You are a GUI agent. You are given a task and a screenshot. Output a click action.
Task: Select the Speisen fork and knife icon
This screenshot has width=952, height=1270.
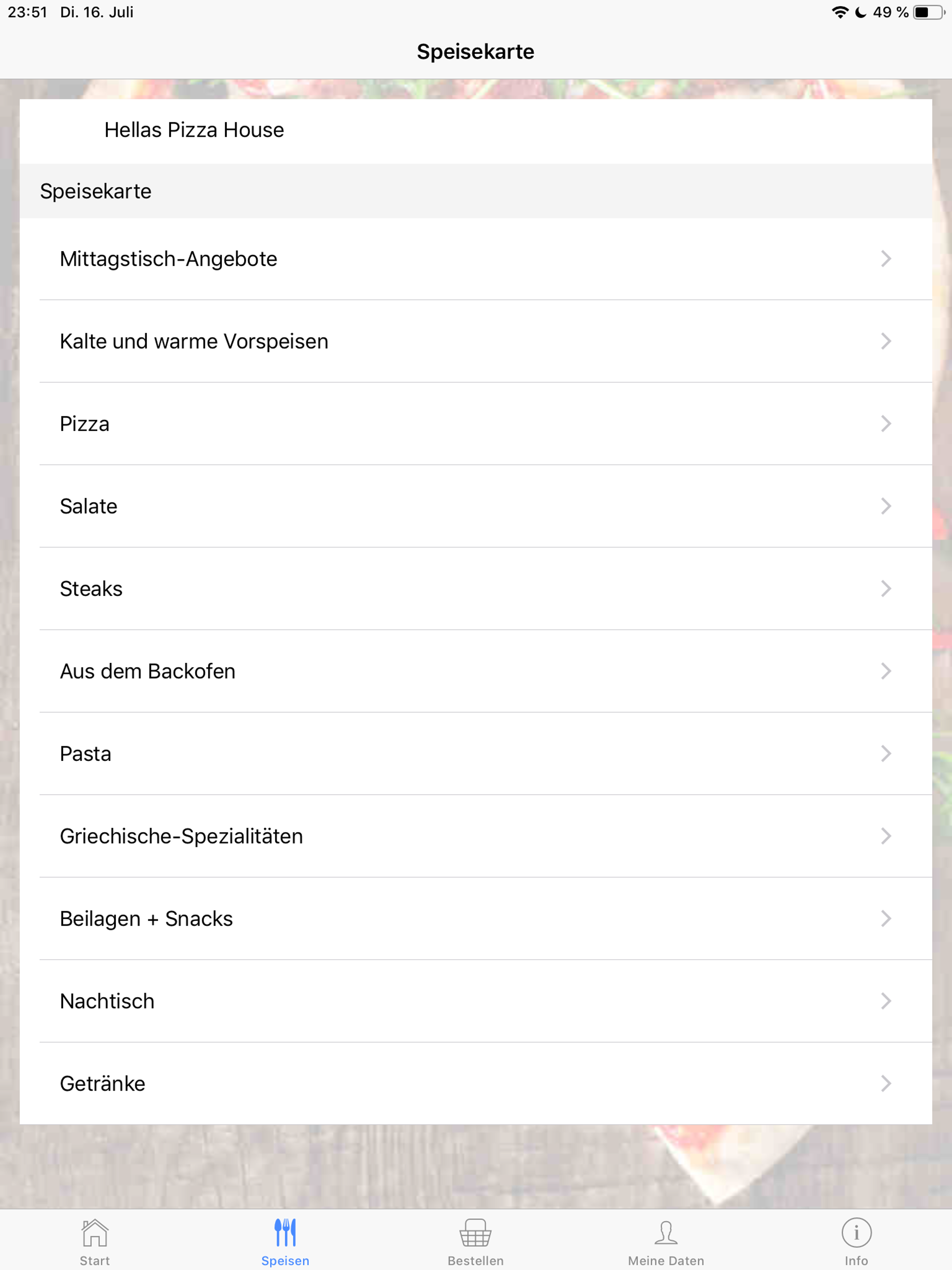click(x=285, y=1233)
